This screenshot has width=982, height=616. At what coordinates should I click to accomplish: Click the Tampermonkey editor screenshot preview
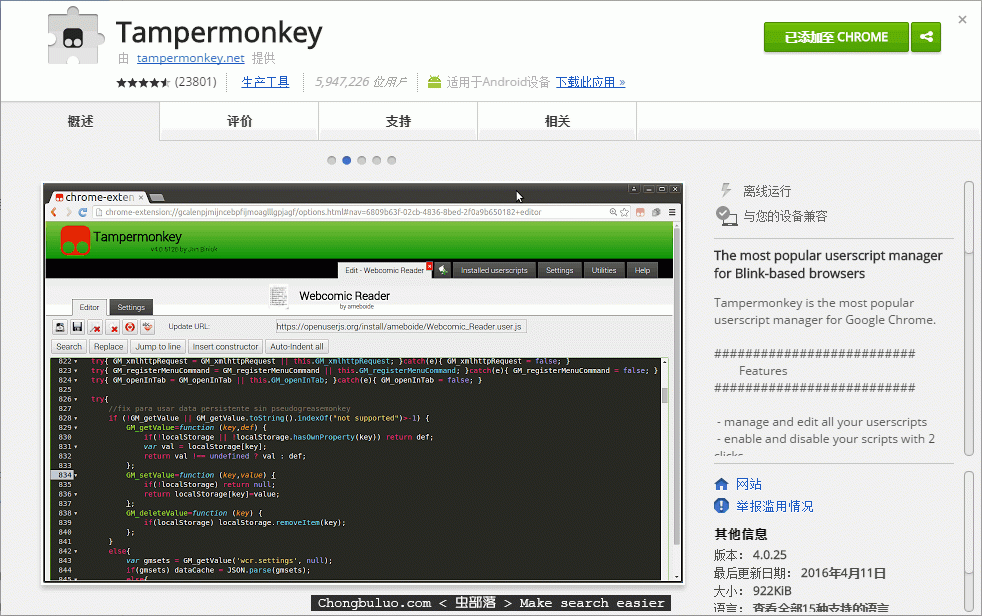pyautogui.click(x=363, y=381)
